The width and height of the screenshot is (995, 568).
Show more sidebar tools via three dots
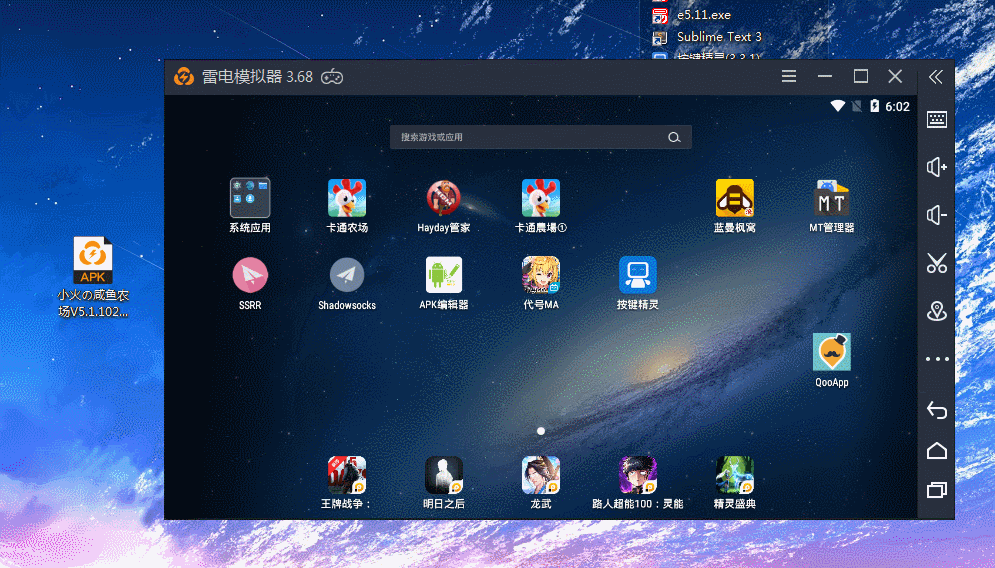tap(937, 359)
